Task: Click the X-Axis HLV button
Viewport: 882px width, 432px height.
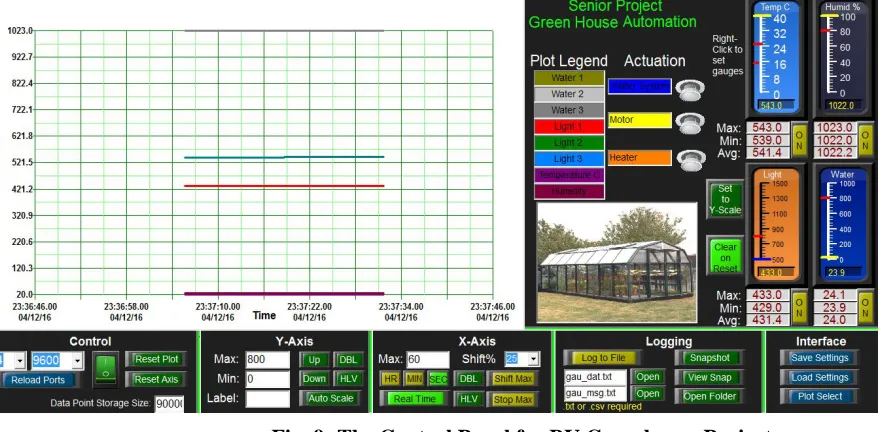Action: (x=468, y=399)
